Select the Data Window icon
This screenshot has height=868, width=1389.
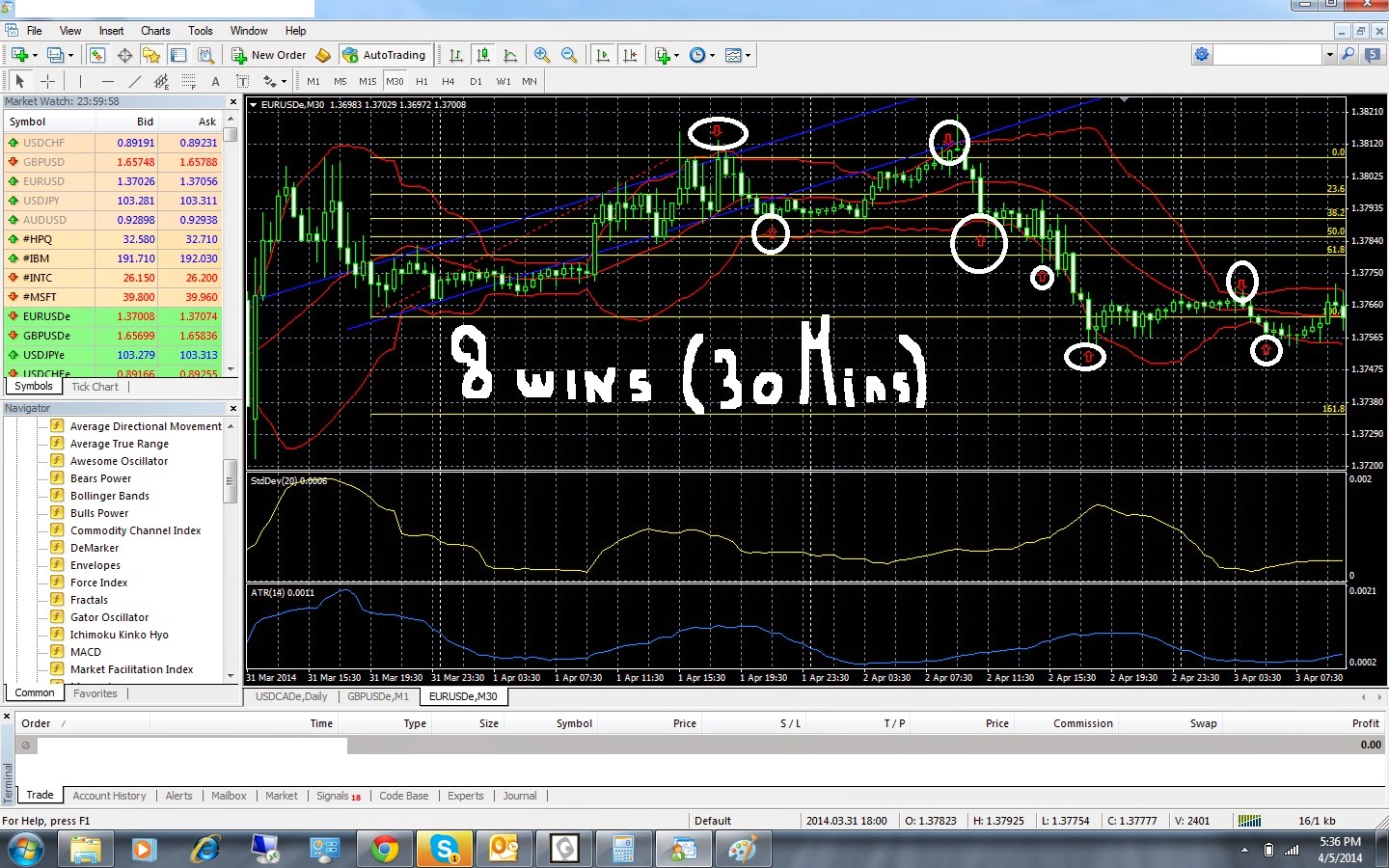(124, 55)
